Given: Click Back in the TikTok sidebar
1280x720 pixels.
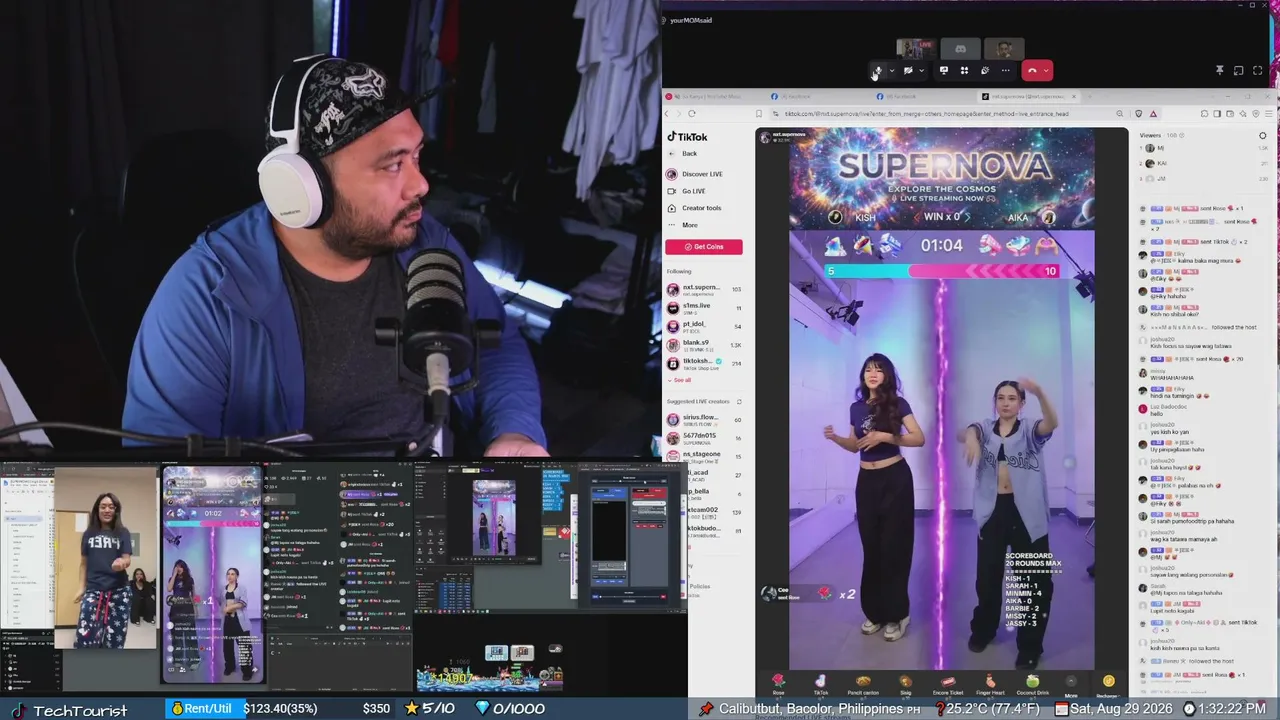Looking at the screenshot, I should point(682,154).
